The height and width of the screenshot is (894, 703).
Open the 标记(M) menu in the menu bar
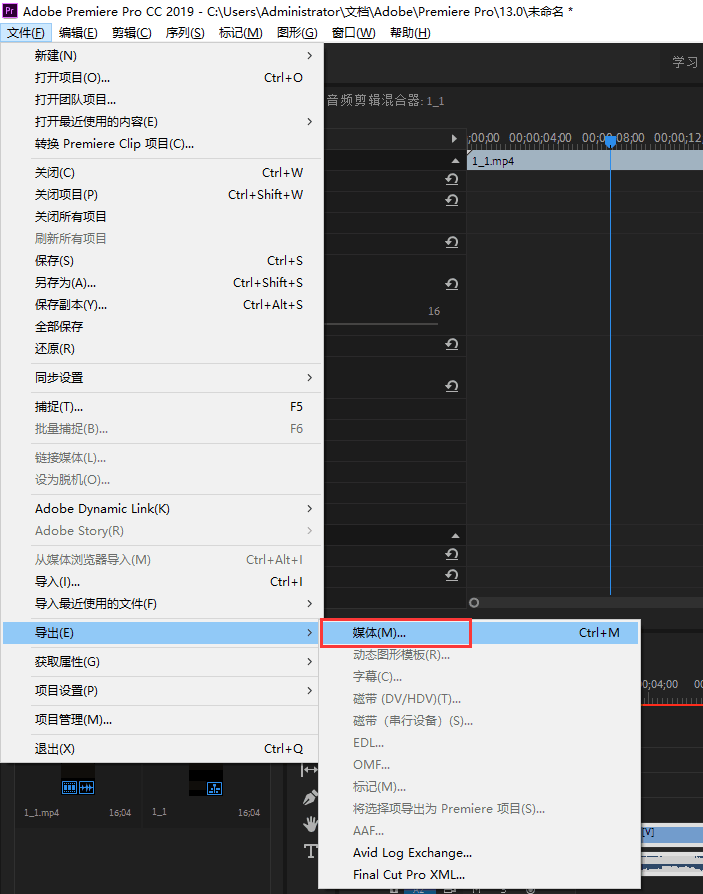point(241,32)
